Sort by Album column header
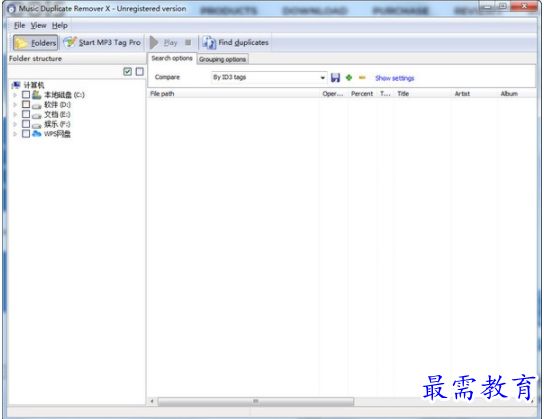The width and height of the screenshot is (544, 419). [517, 94]
